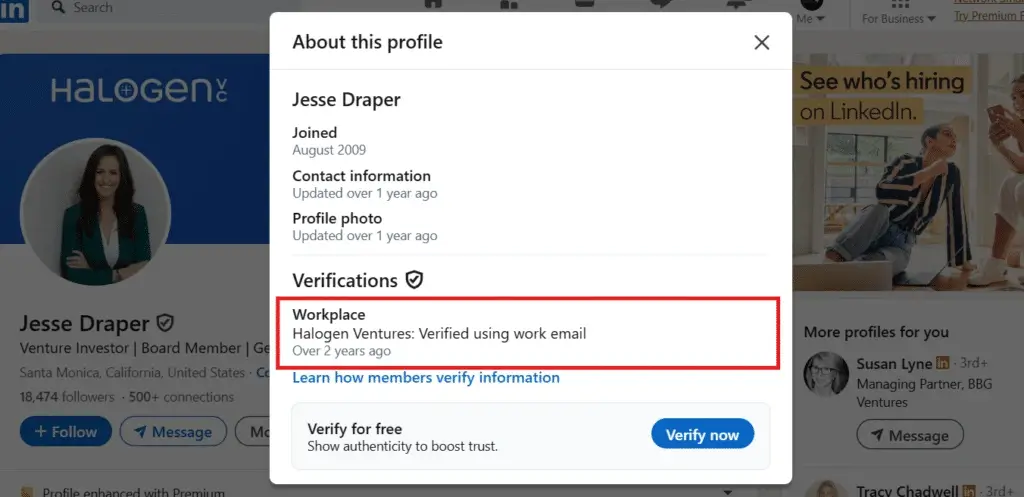1024x497 pixels.
Task: Open the Try Premium link
Action: [x=989, y=16]
